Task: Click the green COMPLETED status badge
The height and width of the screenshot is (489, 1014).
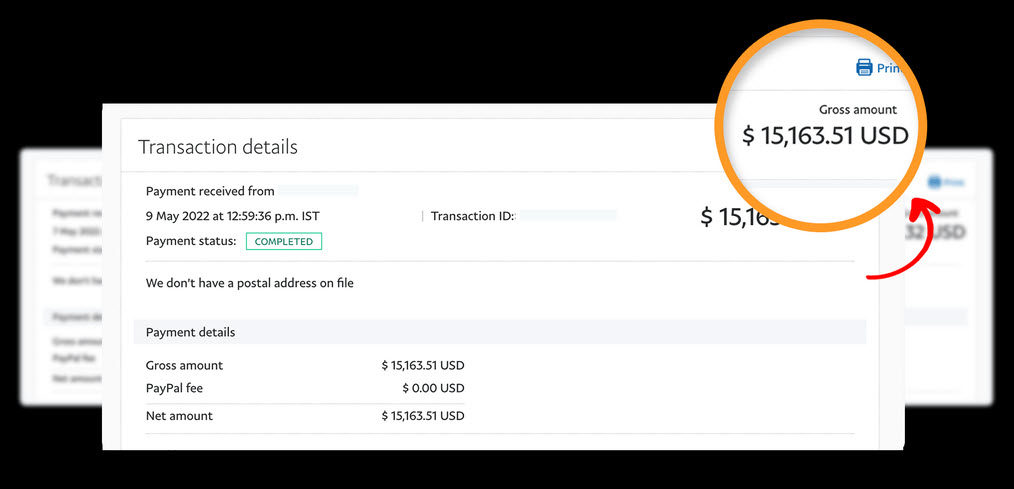Action: 284,241
